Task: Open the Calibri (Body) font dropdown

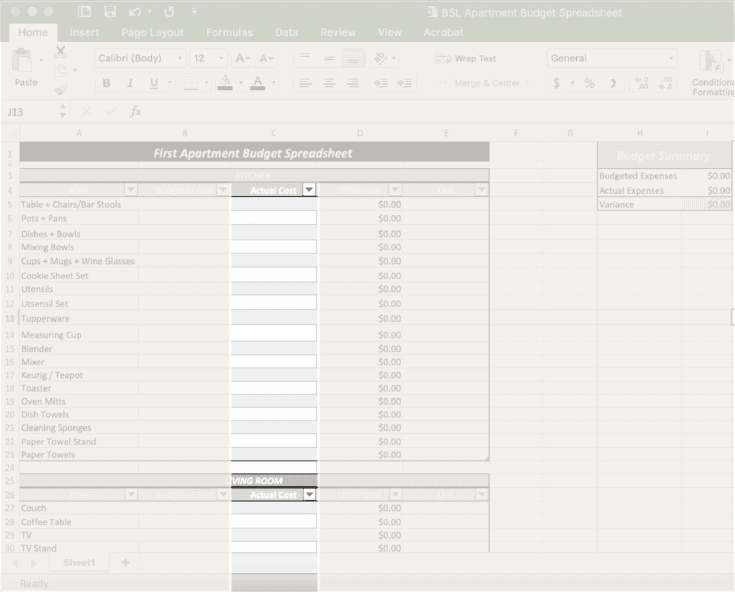Action: coord(179,59)
